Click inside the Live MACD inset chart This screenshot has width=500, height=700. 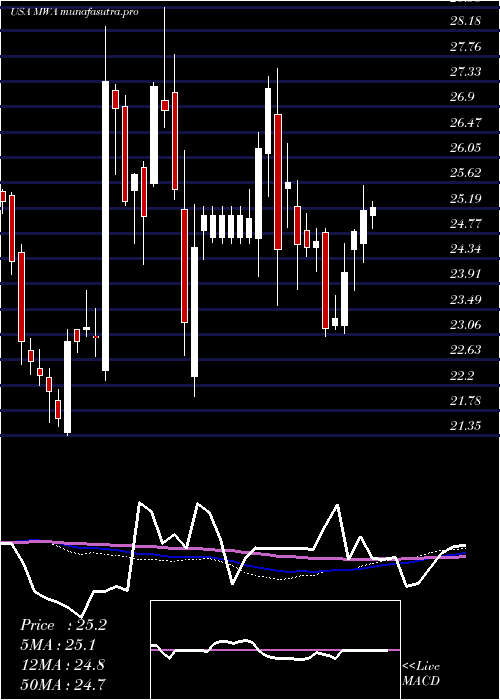[275, 650]
